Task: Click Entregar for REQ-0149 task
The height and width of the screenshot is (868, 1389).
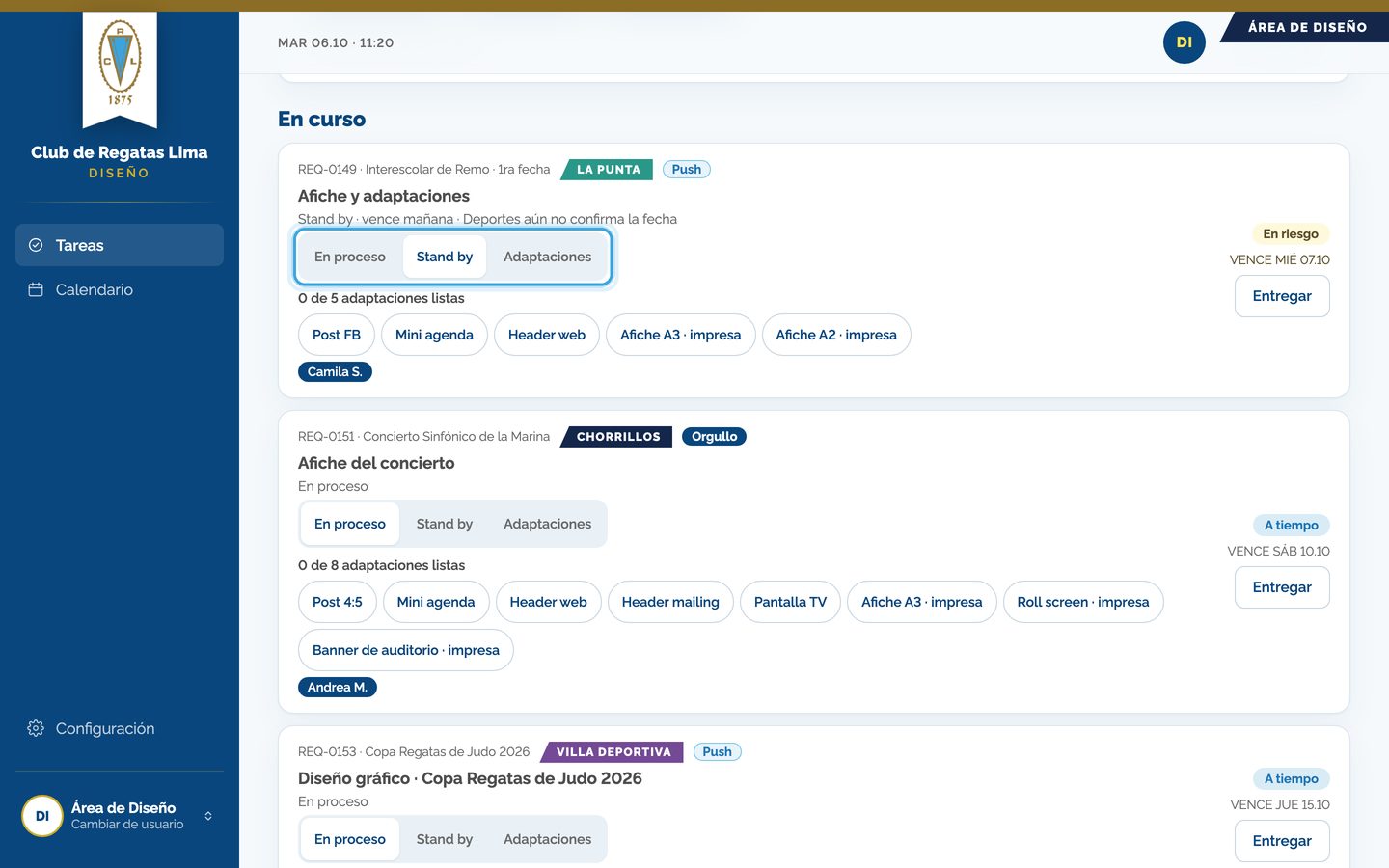Action: [x=1282, y=296]
